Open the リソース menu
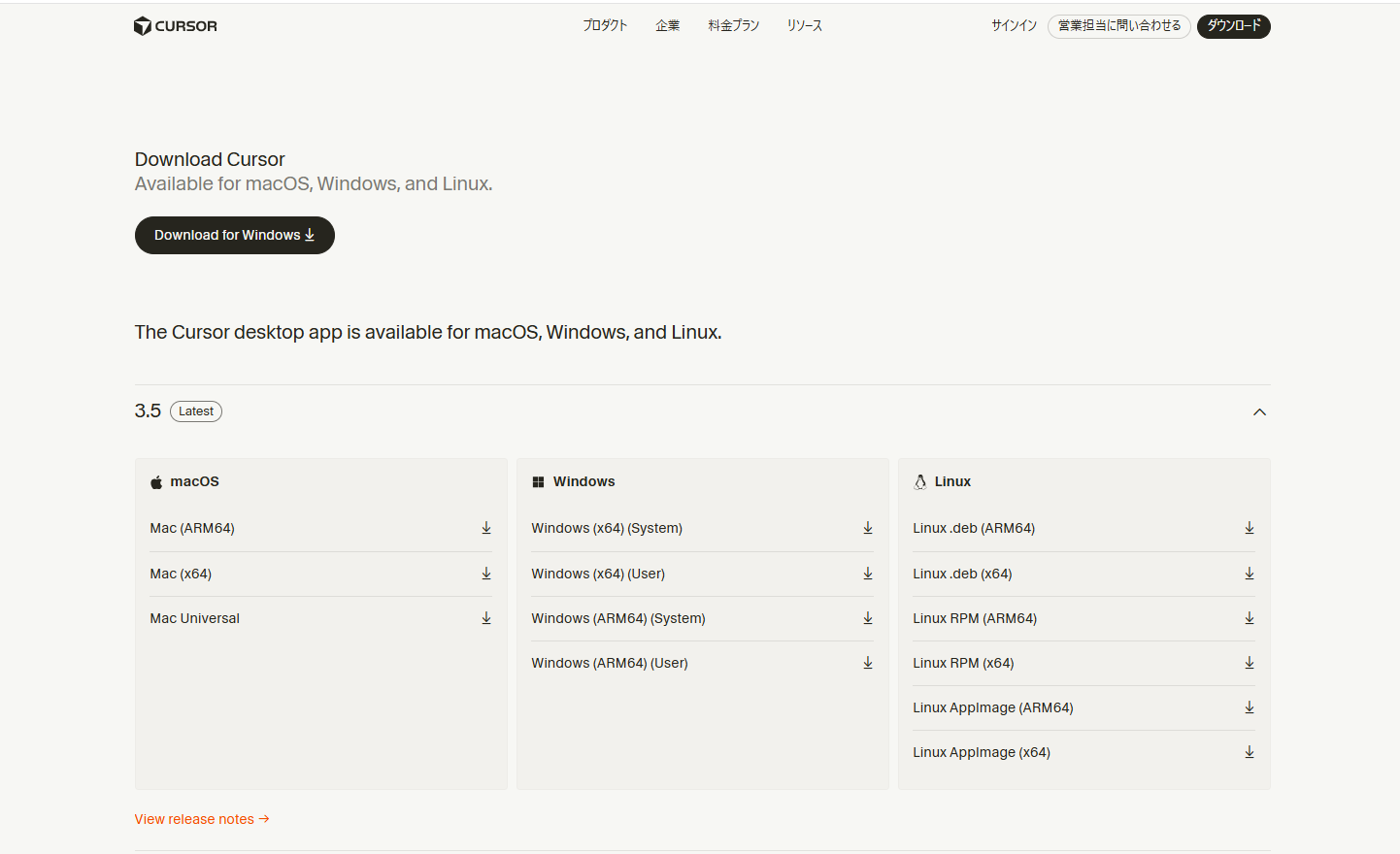Screen dimensions: 1400x854 [805, 26]
